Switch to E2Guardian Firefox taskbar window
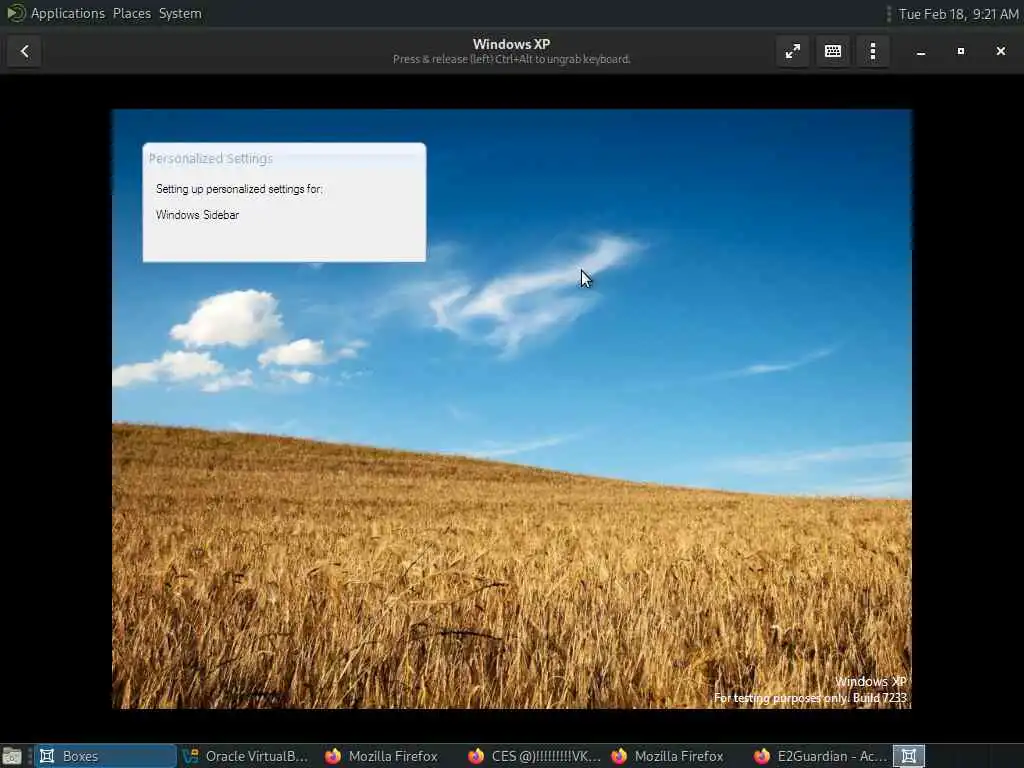The height and width of the screenshot is (768, 1024). 820,756
